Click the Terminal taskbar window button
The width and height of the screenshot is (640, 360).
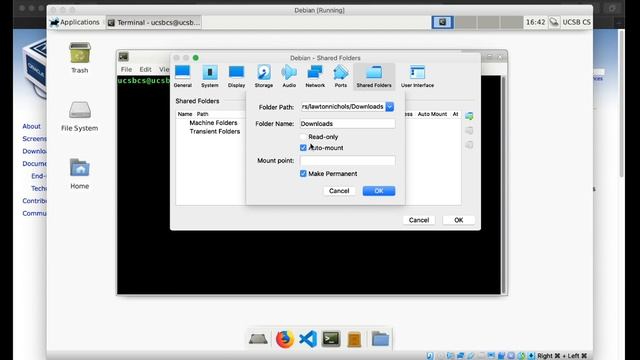(154, 22)
